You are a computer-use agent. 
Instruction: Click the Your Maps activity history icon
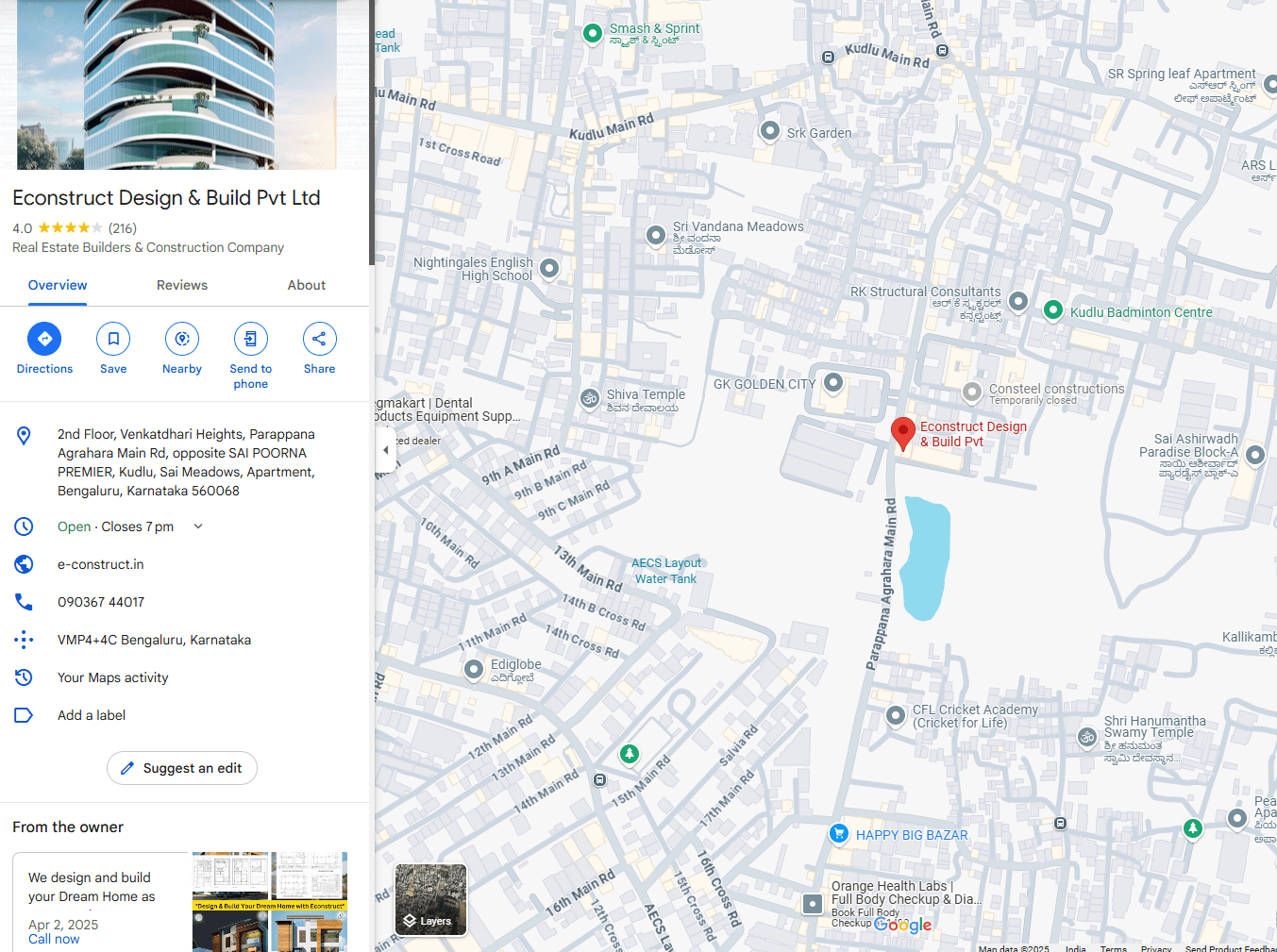(24, 677)
